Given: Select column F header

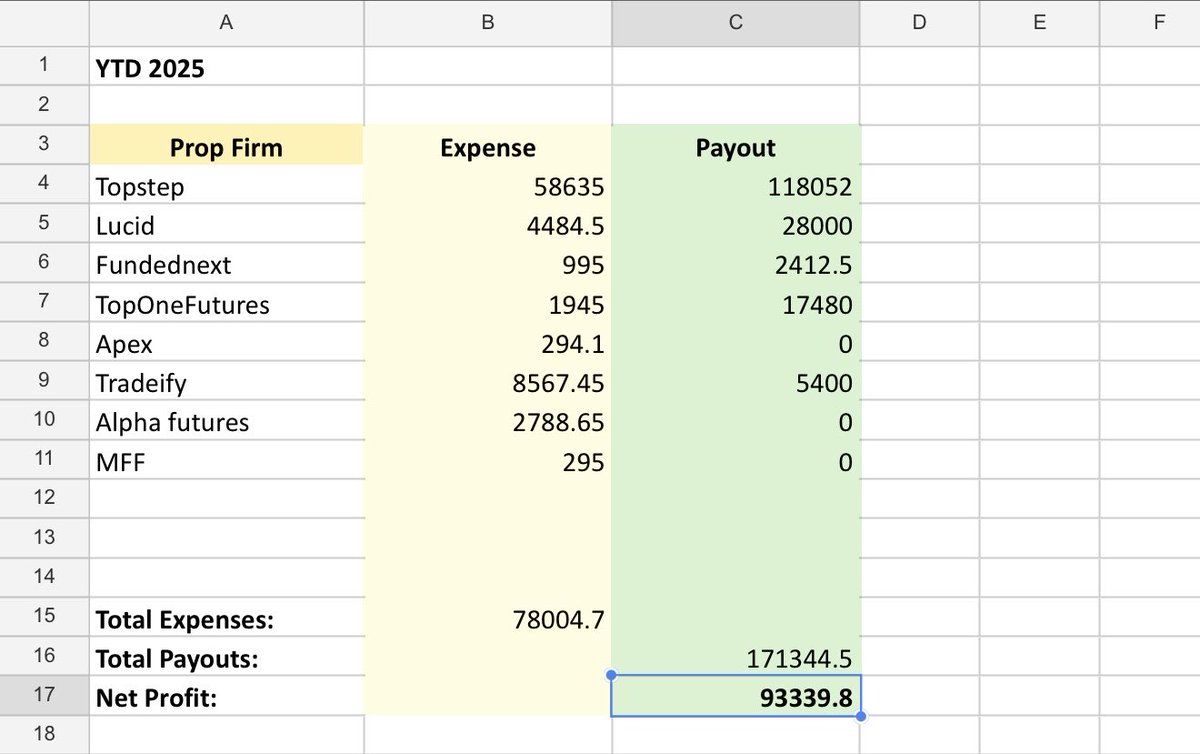Looking at the screenshot, I should pos(1150,23).
